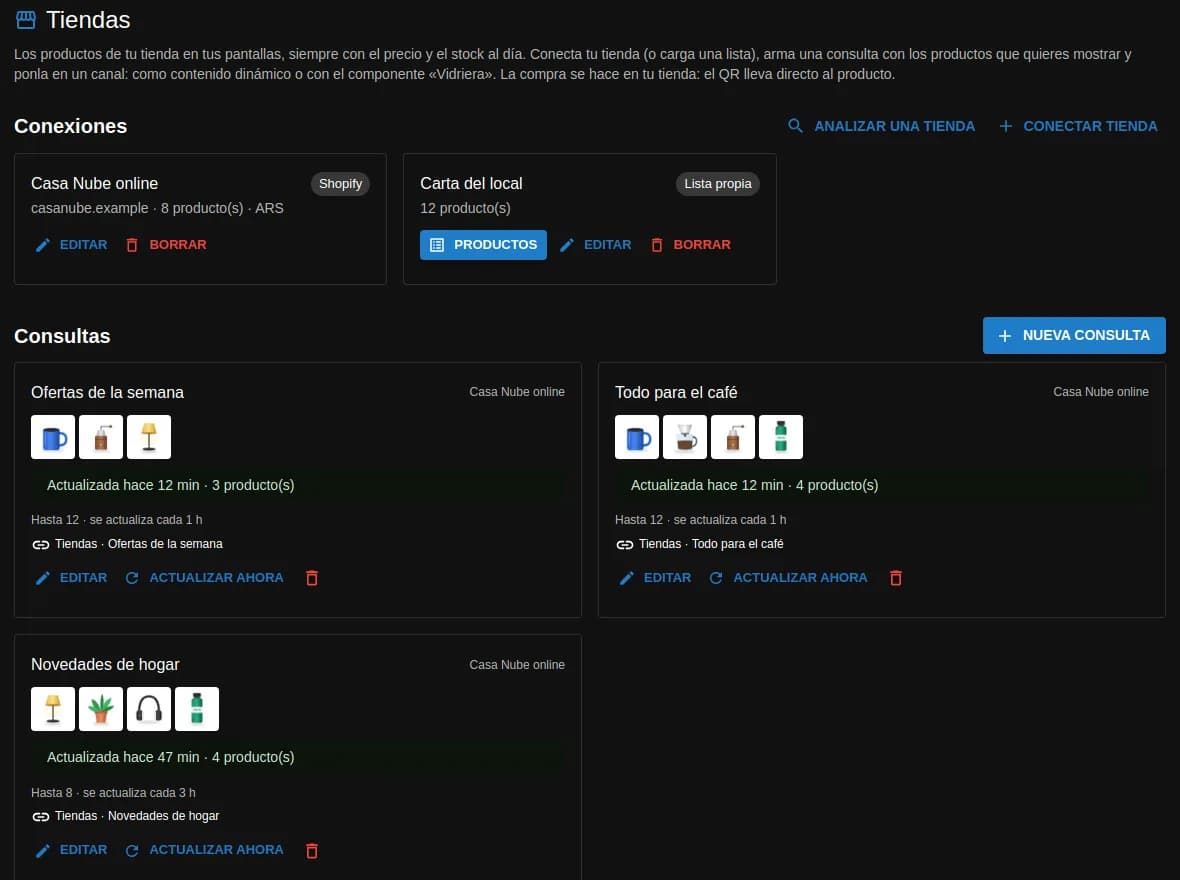Click link icon in Todo para el café card
This screenshot has width=1180, height=880.
click(x=625, y=544)
